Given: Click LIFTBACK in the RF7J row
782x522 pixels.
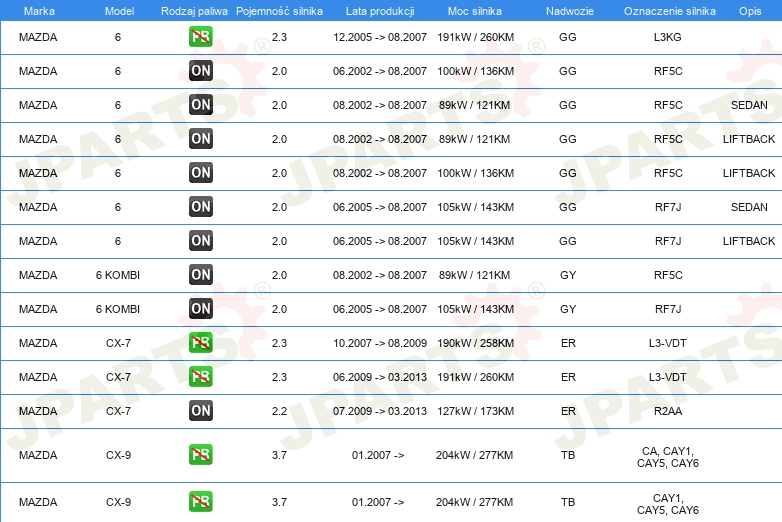Looking at the screenshot, I should pos(749,241).
